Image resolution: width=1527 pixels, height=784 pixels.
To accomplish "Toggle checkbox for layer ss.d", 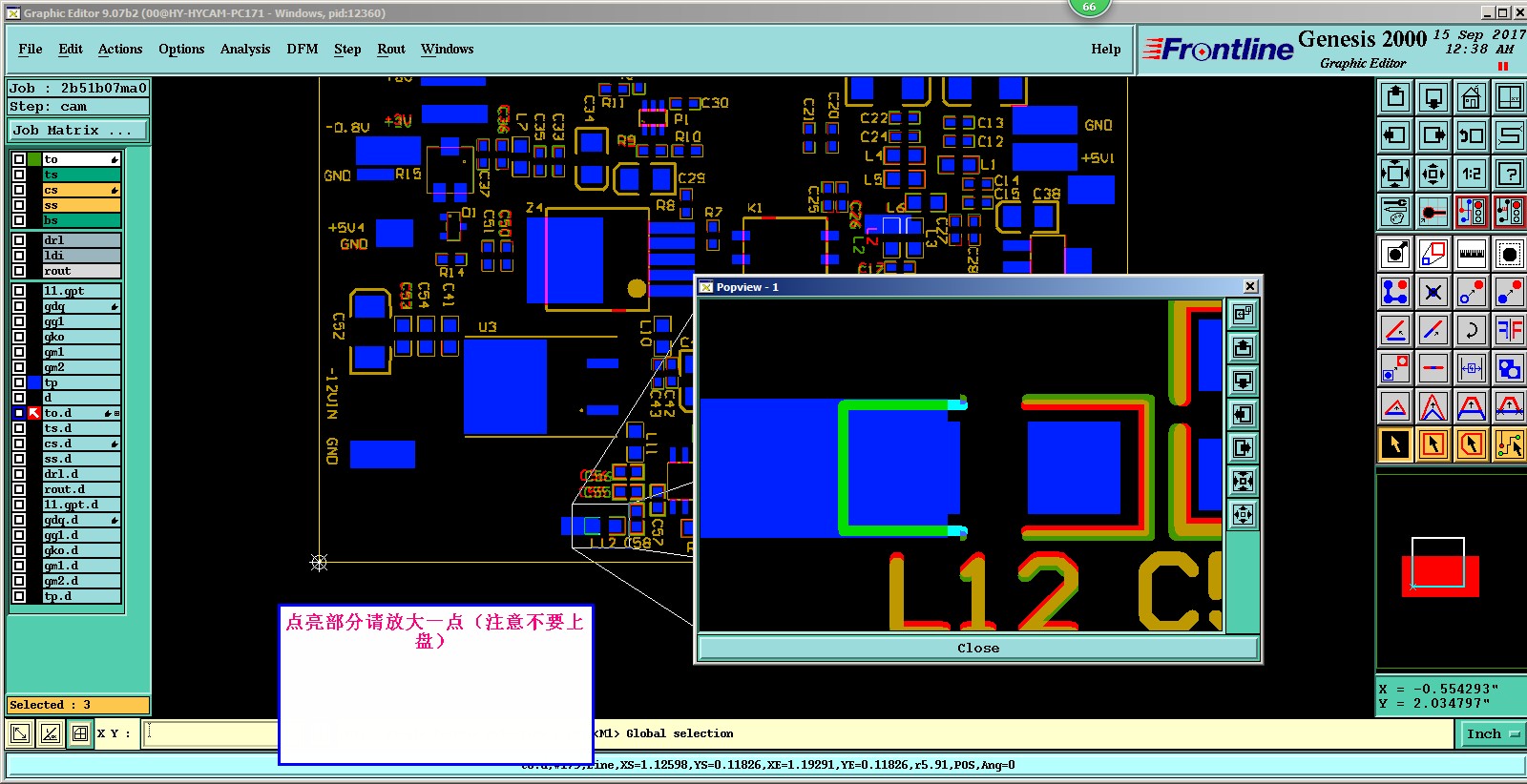I will pos(19,459).
